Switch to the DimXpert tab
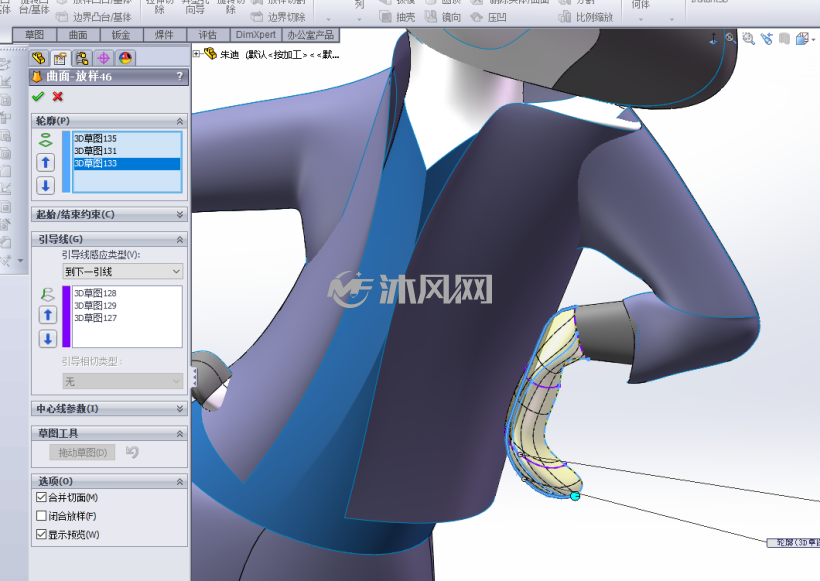 pyautogui.click(x=256, y=35)
